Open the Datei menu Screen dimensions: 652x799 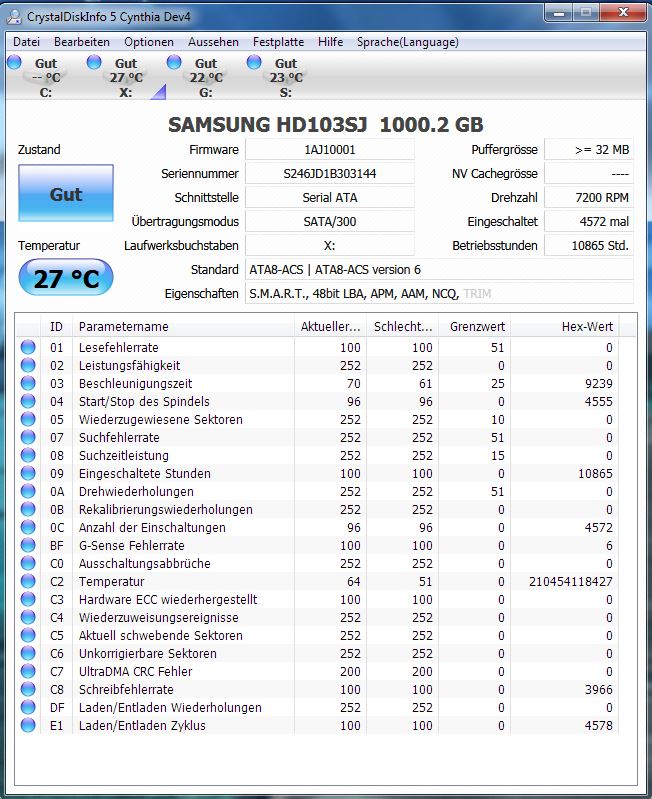coord(26,42)
